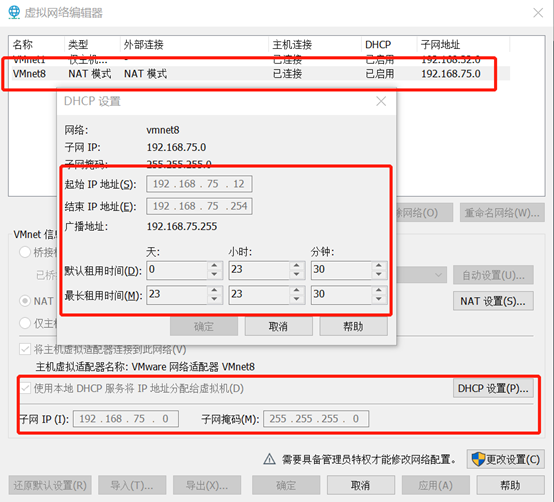554x502 pixels.
Task: Toggle 将主机虚拟适配器连接到此网络 checkbox
Action: click(x=25, y=350)
